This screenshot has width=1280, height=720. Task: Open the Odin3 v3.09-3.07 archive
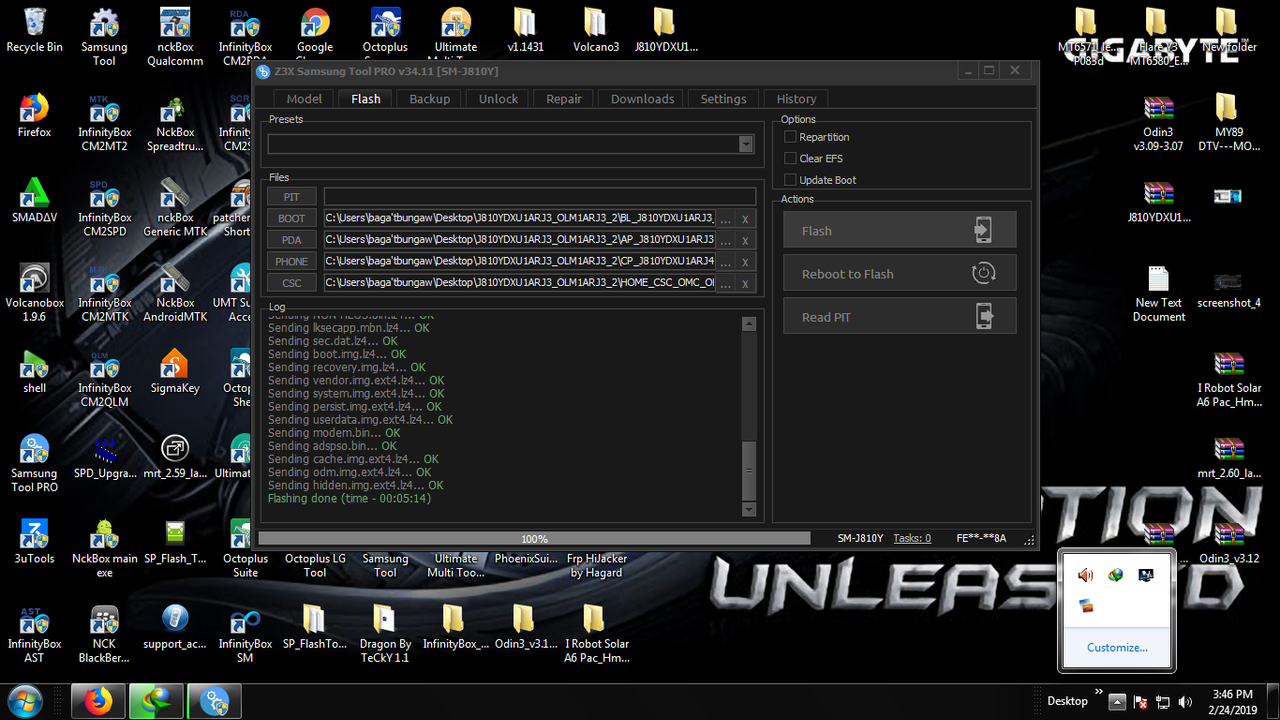tap(1158, 123)
